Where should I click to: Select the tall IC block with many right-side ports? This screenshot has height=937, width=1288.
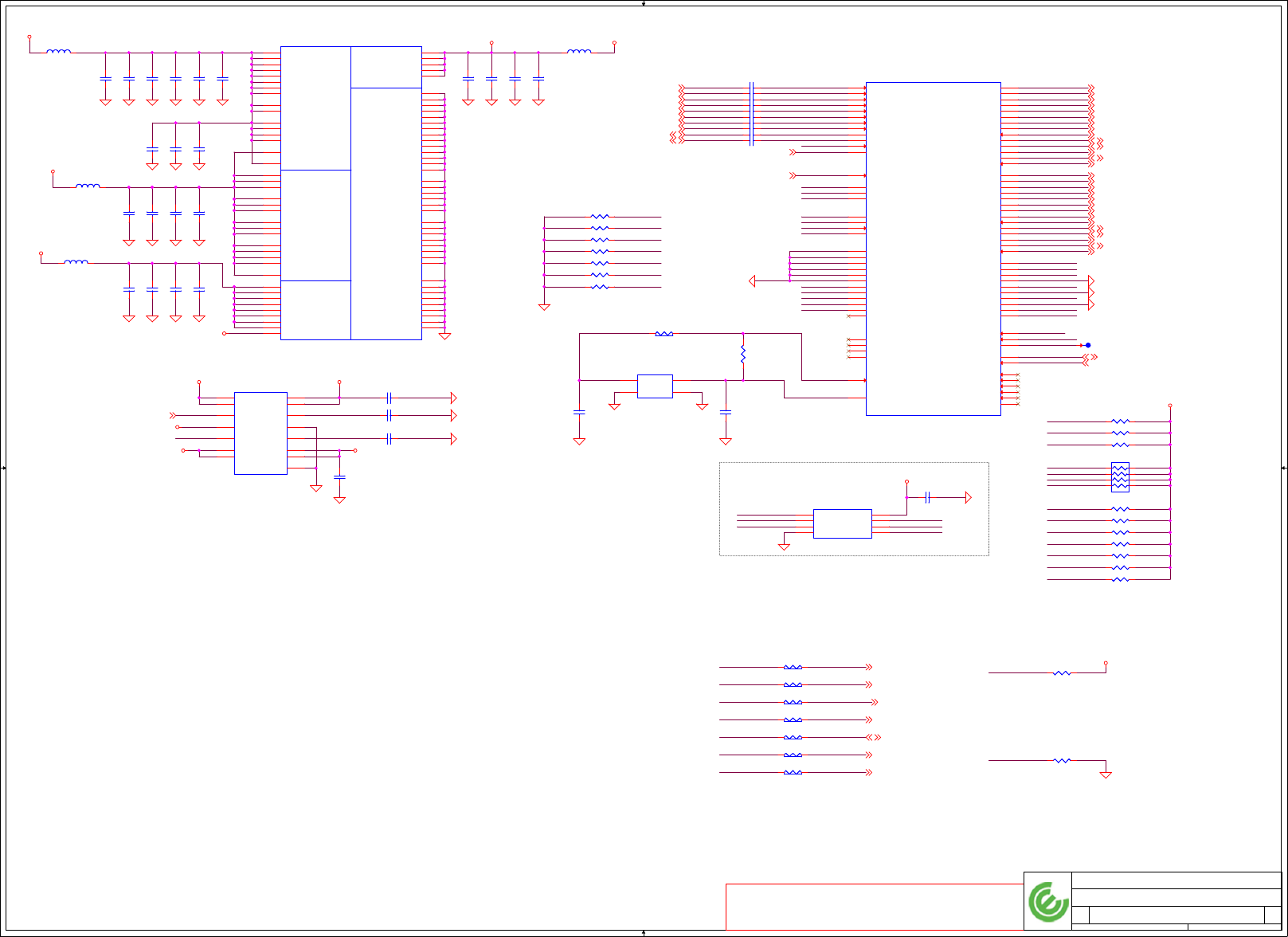click(x=934, y=249)
